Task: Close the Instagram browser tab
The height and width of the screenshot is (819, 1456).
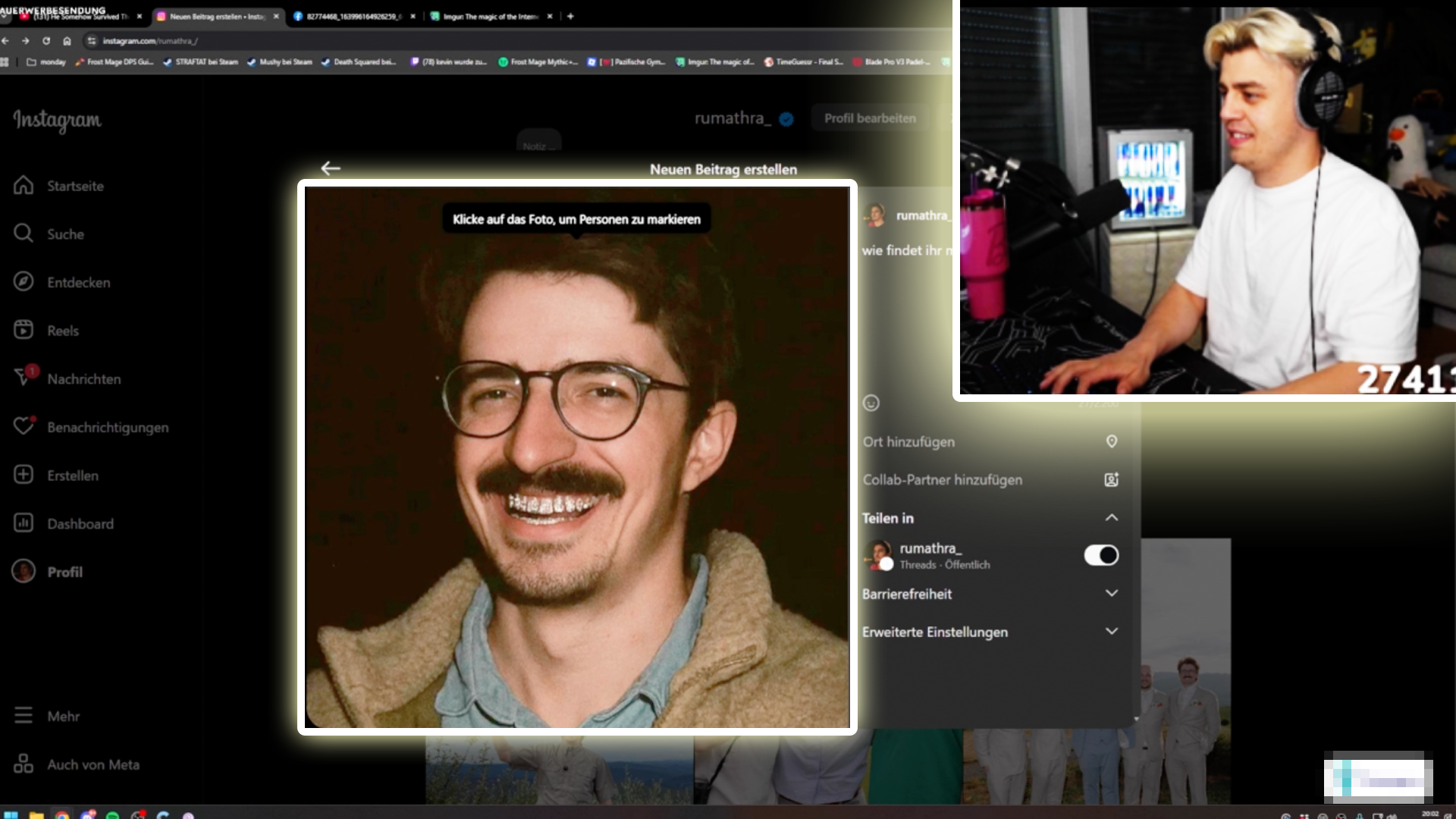Action: pyautogui.click(x=276, y=16)
